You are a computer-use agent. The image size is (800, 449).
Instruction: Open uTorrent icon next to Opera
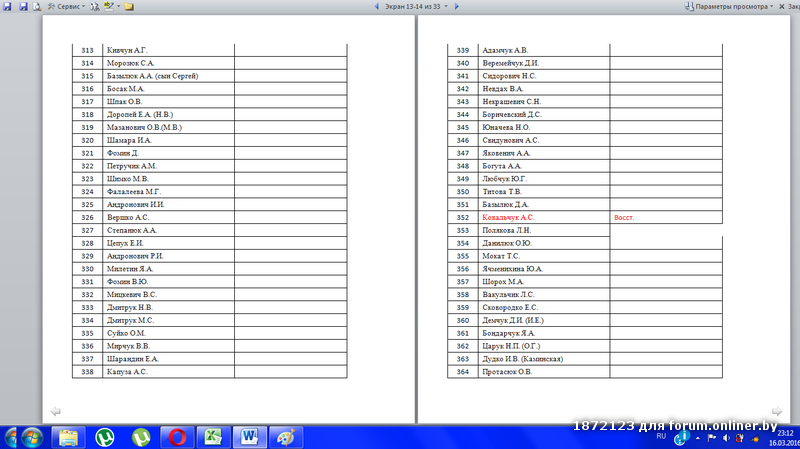(x=141, y=438)
